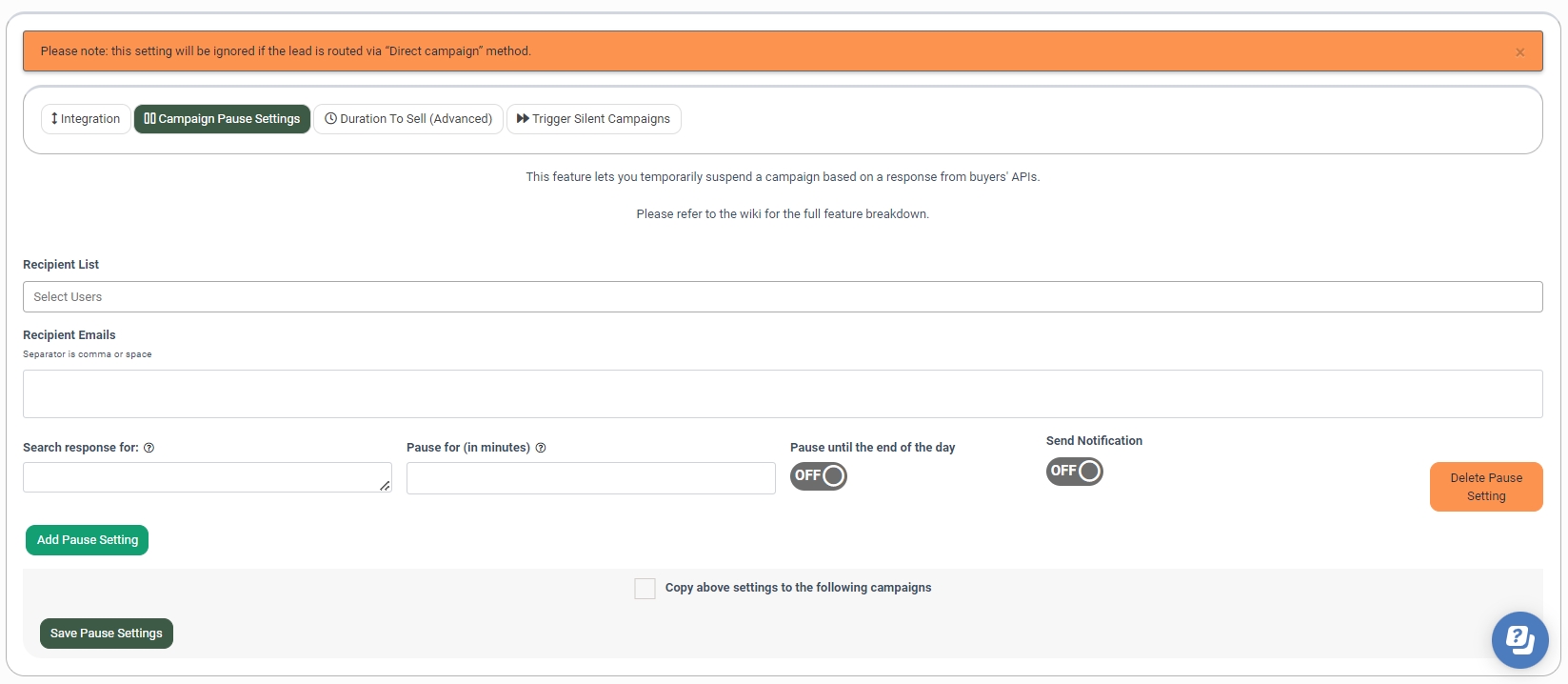Turn on the Send Notification switch

tap(1074, 471)
